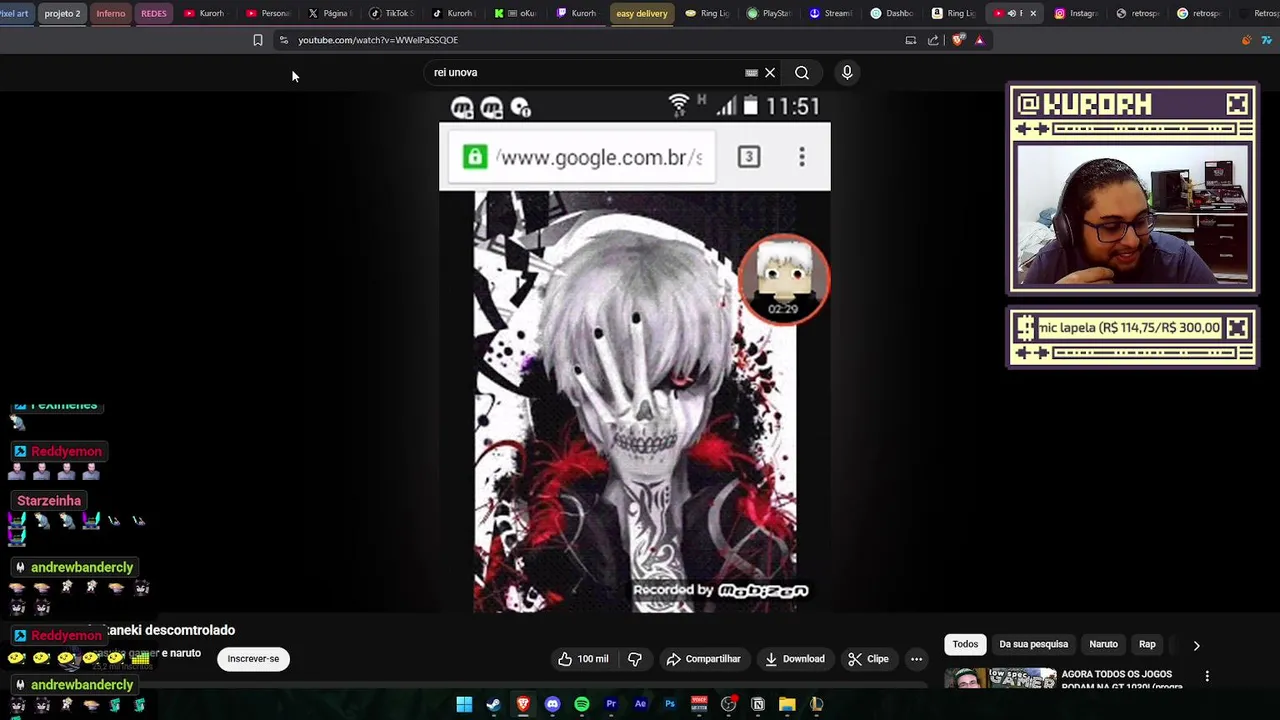Open site information icon in address bar
The width and height of the screenshot is (1280, 720).
(x=284, y=40)
